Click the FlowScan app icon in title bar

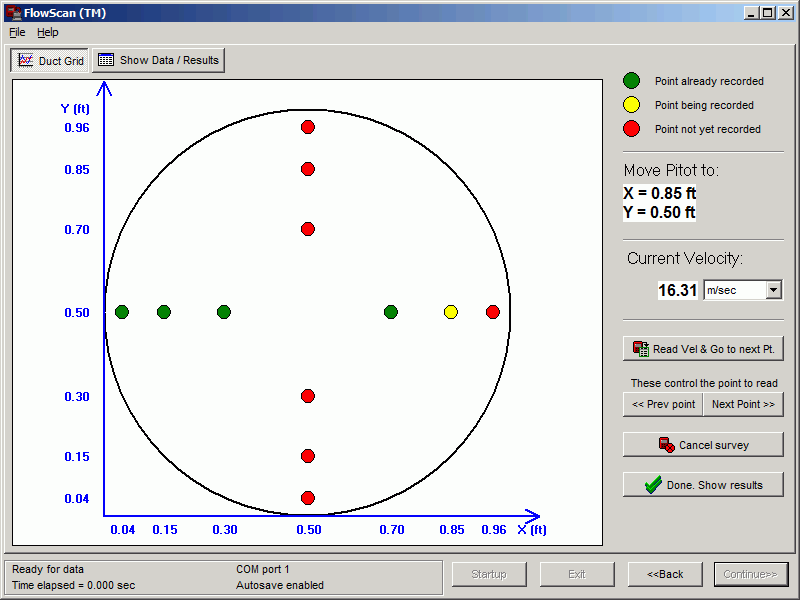tap(14, 13)
